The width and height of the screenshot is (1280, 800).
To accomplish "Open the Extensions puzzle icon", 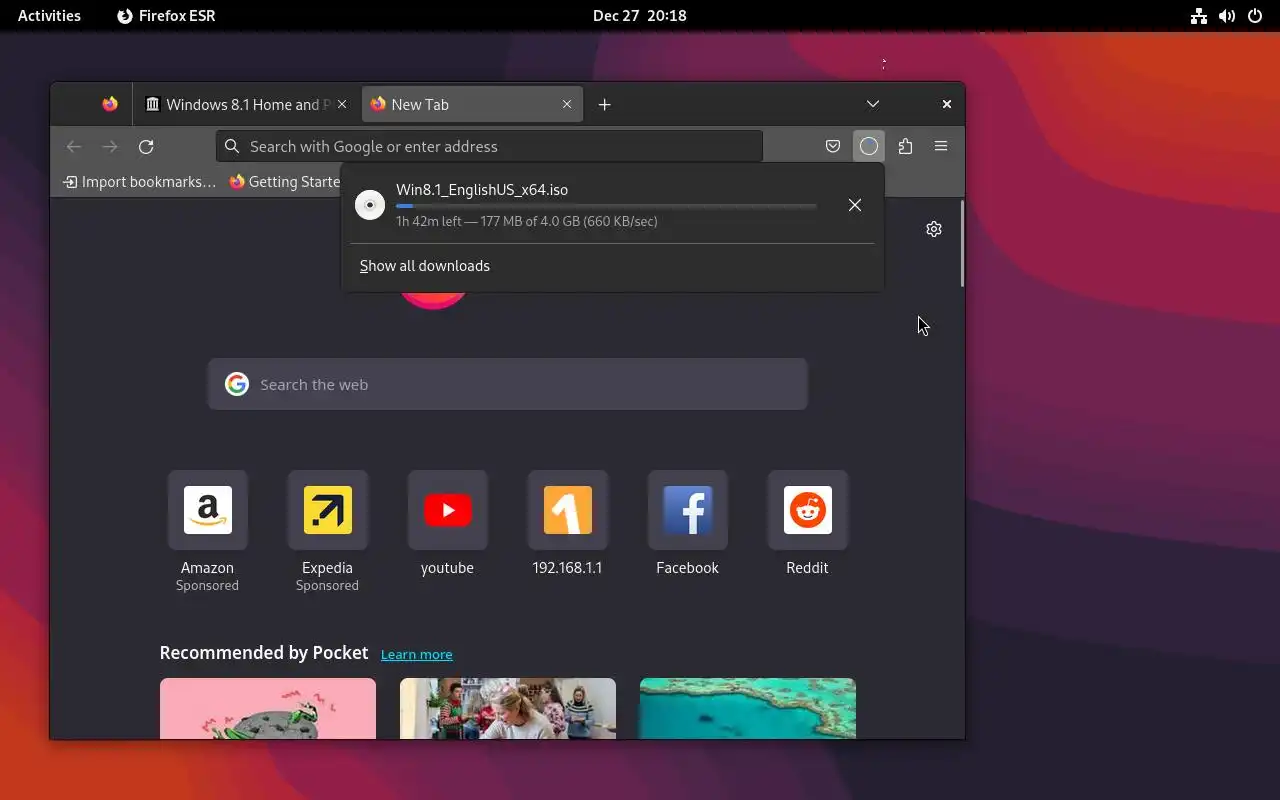I will click(x=905, y=146).
